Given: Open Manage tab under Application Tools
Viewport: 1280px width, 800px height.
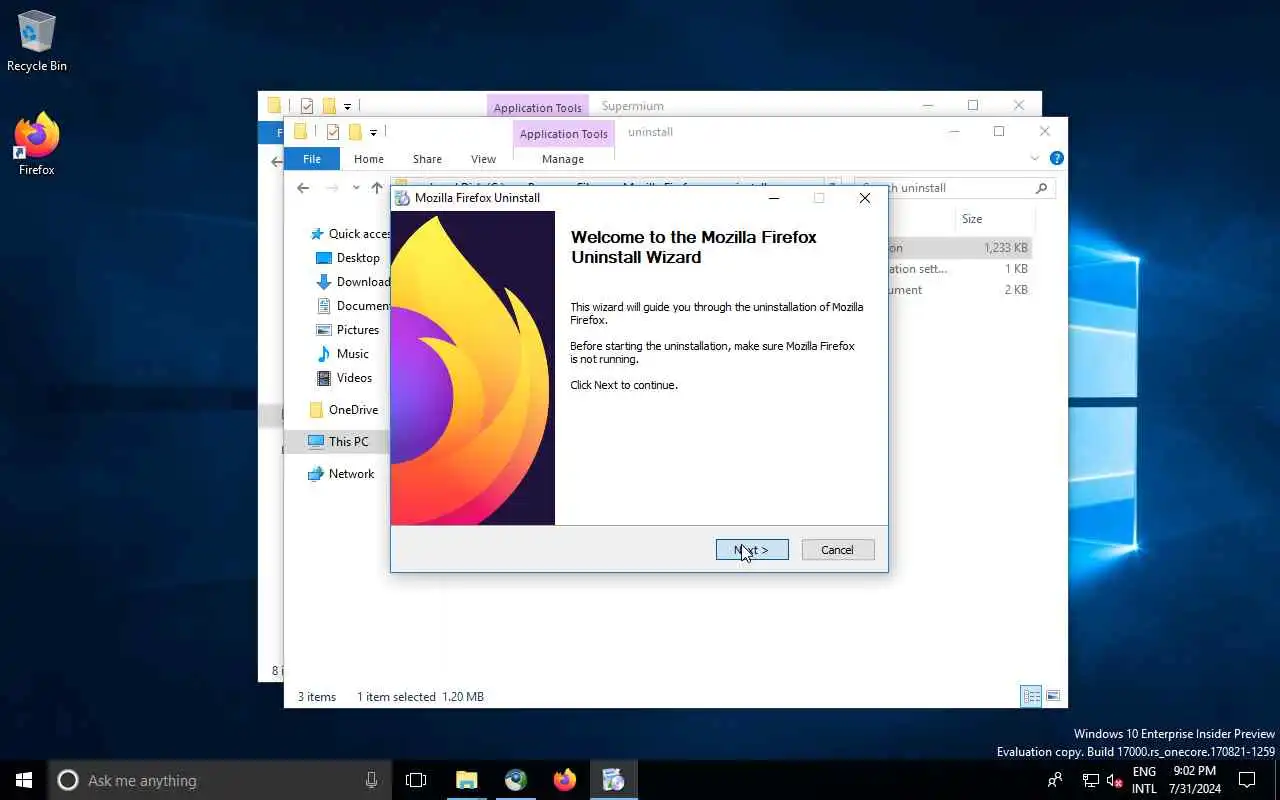Looking at the screenshot, I should point(563,159).
